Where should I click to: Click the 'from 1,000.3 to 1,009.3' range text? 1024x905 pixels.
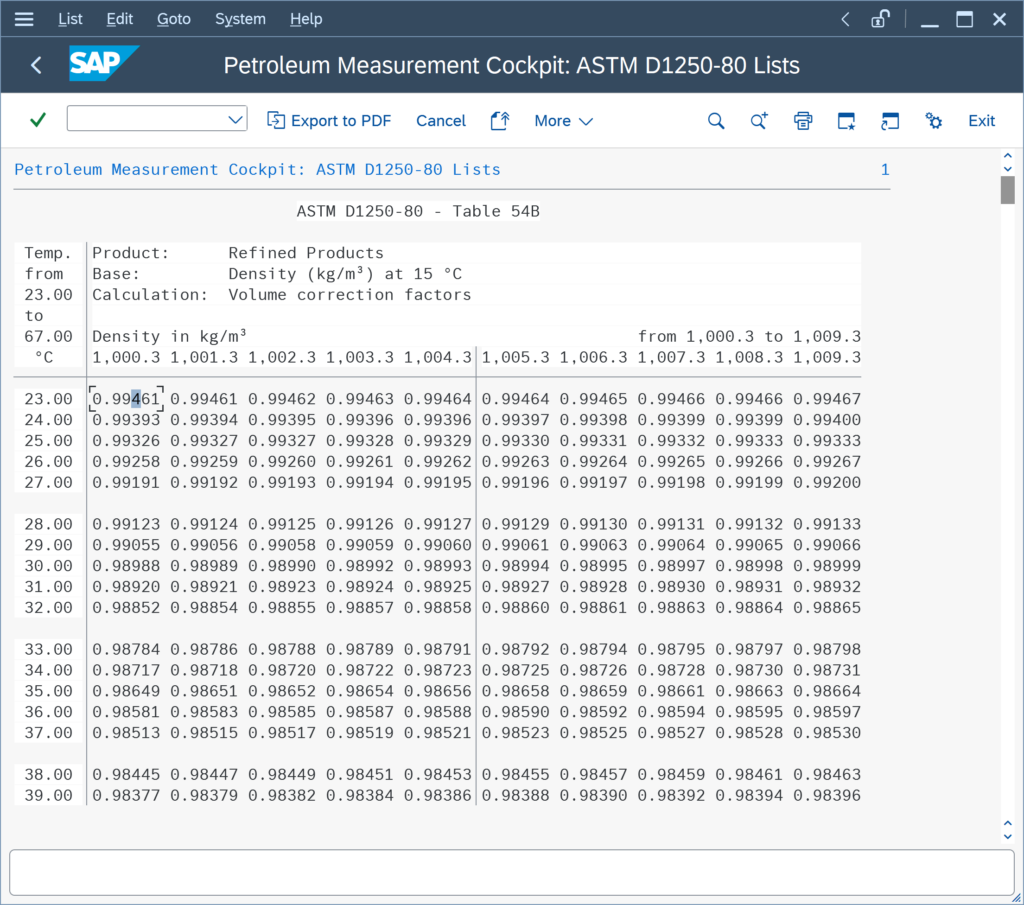(749, 336)
